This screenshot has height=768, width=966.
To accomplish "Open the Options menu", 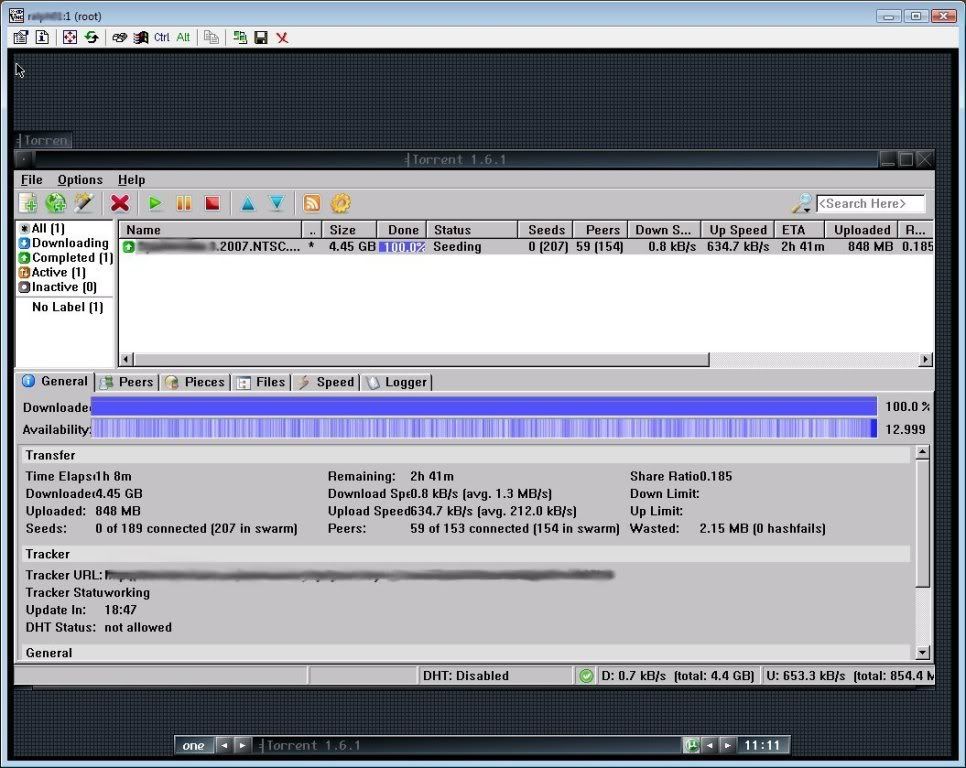I will (80, 180).
